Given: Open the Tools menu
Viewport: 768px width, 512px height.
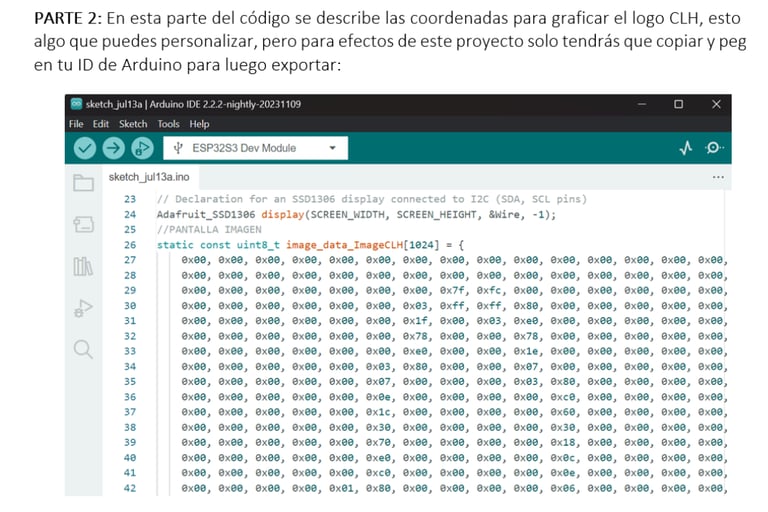Looking at the screenshot, I should click(x=168, y=124).
